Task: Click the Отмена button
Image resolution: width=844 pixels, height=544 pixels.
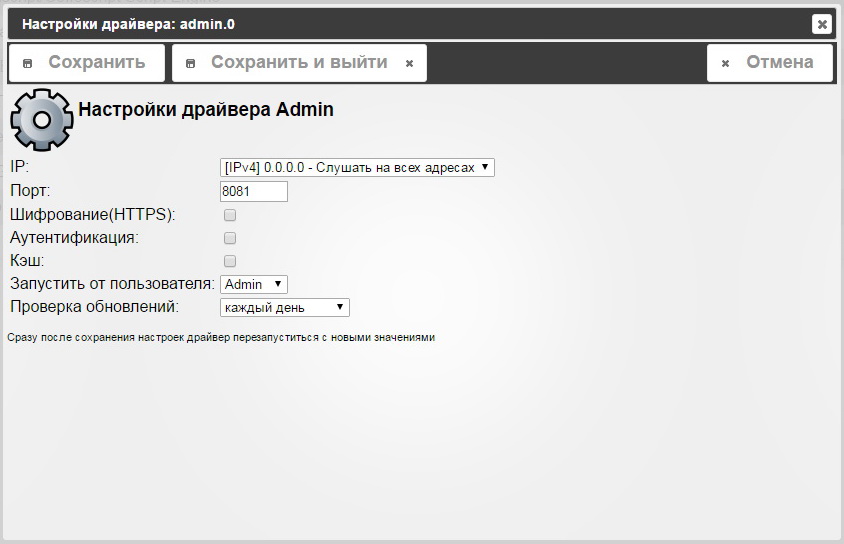Action: pos(770,63)
